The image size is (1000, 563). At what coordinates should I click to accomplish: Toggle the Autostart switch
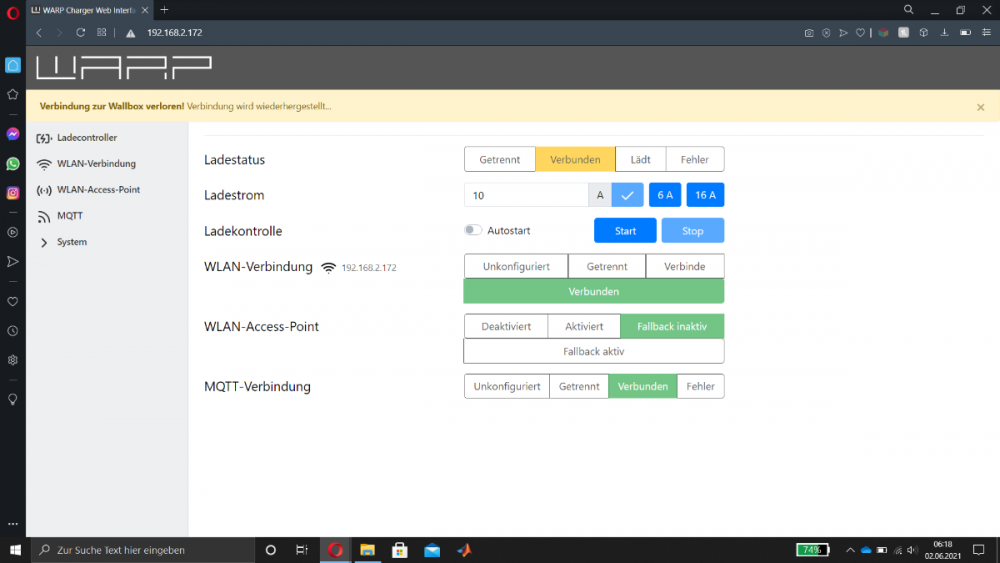(x=473, y=231)
